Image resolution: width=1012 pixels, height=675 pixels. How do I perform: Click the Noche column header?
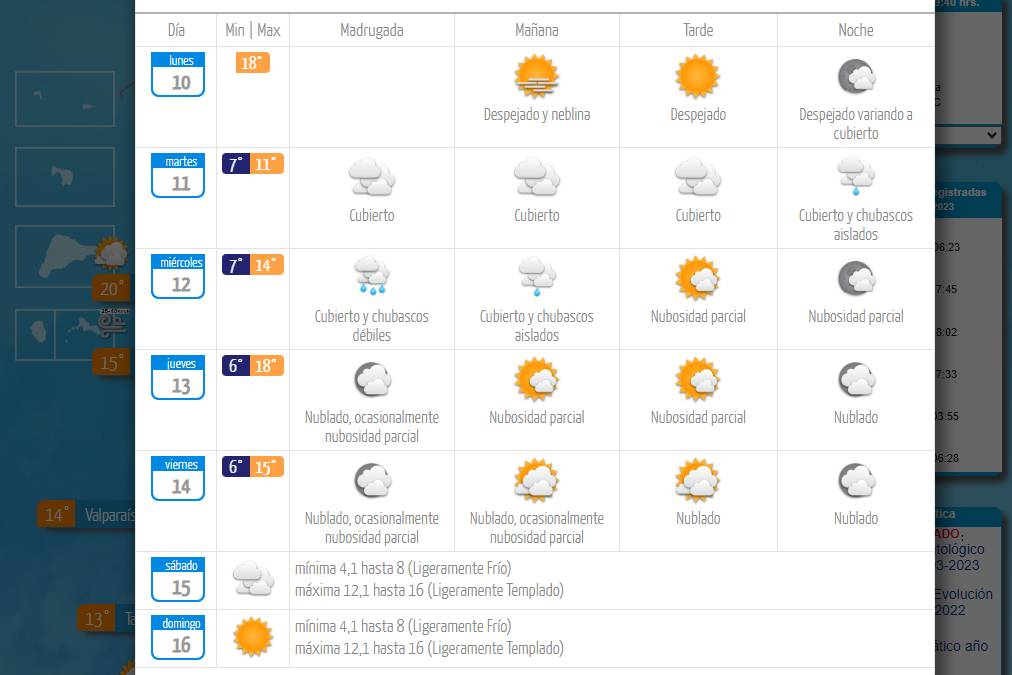[x=856, y=30]
